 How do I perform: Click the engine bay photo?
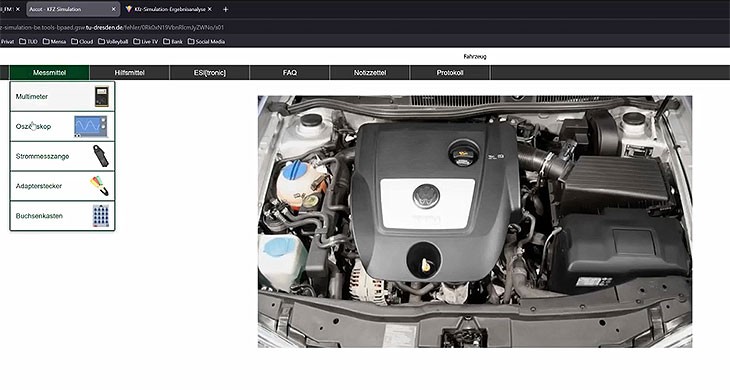pyautogui.click(x=475, y=222)
